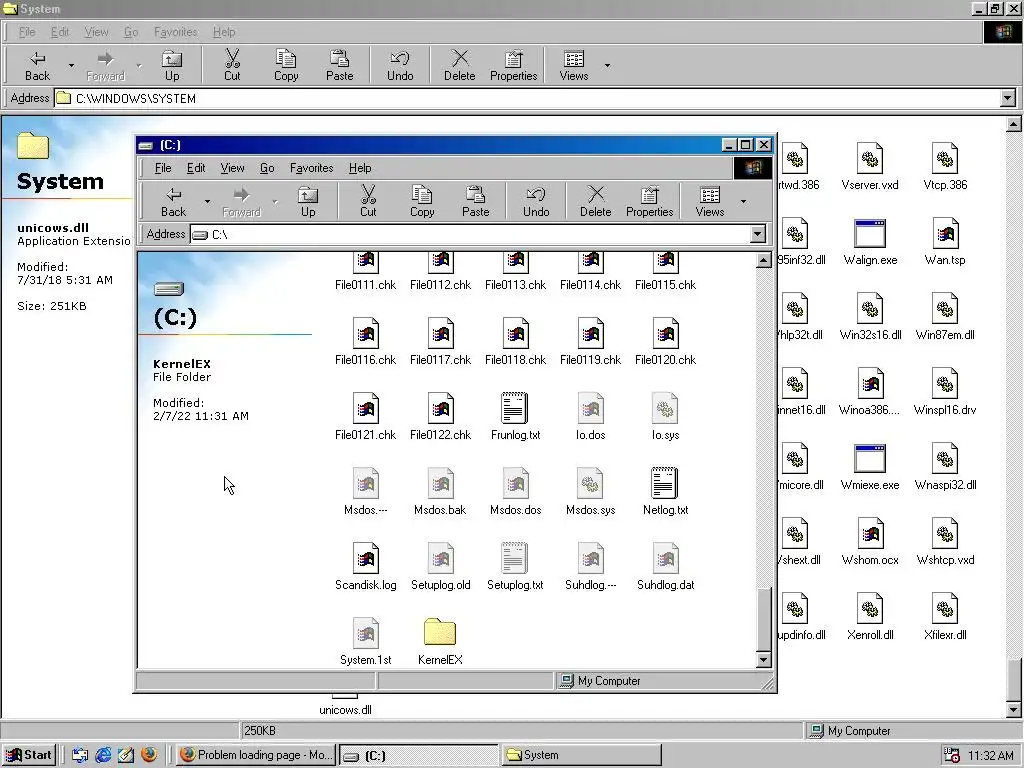The width and height of the screenshot is (1024, 768).
Task: Select Vtcp.386 in System window
Action: (x=945, y=167)
